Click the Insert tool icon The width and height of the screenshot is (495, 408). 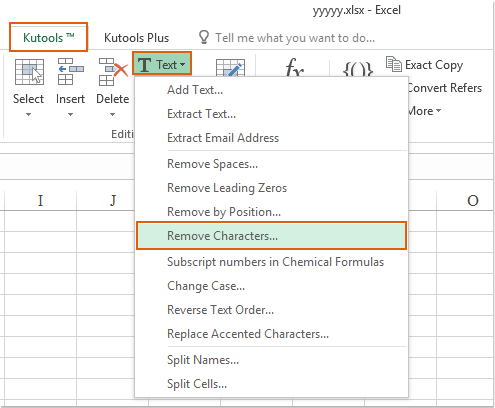point(70,71)
